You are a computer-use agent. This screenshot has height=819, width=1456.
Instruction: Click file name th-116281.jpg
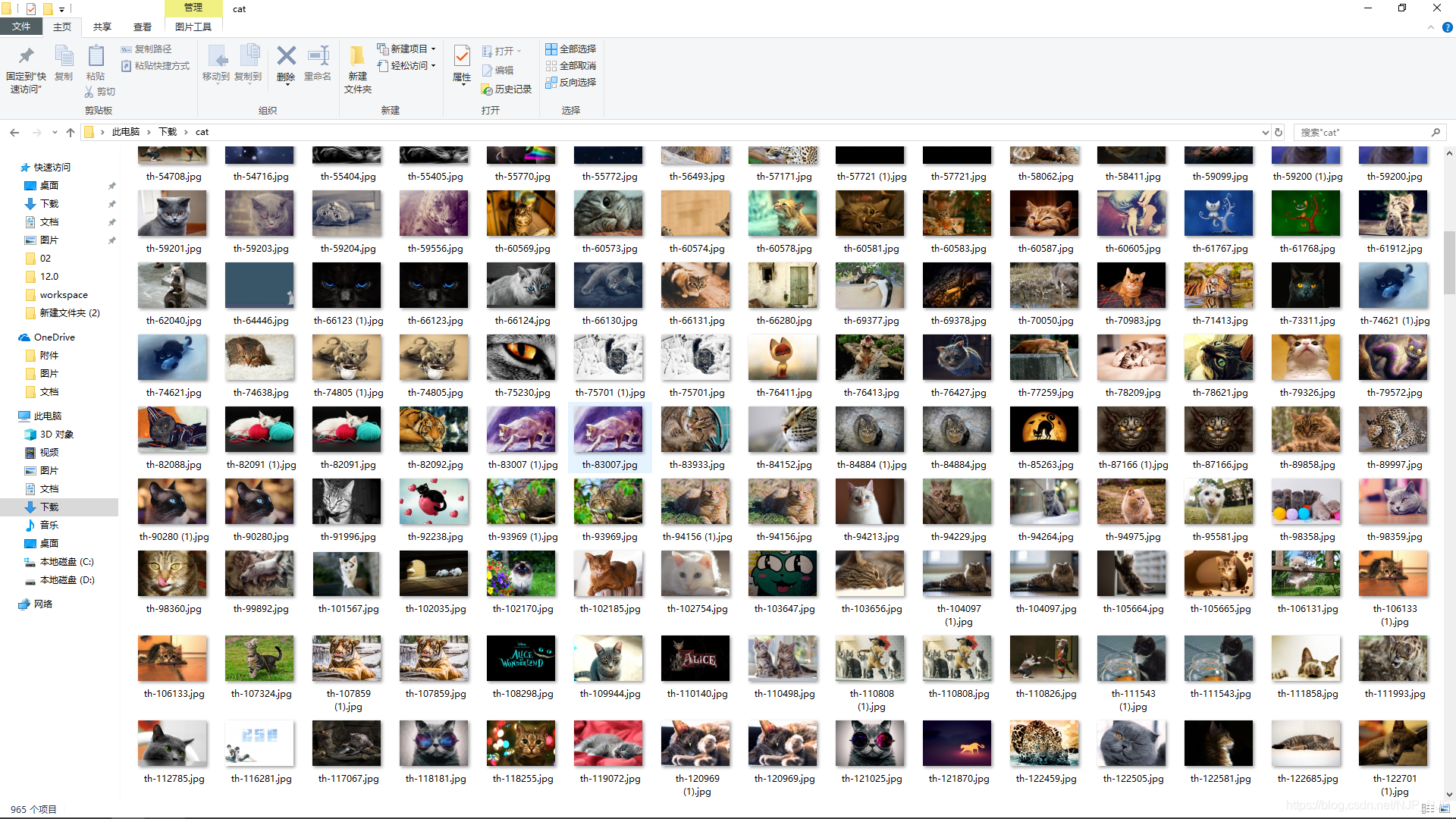(x=261, y=779)
